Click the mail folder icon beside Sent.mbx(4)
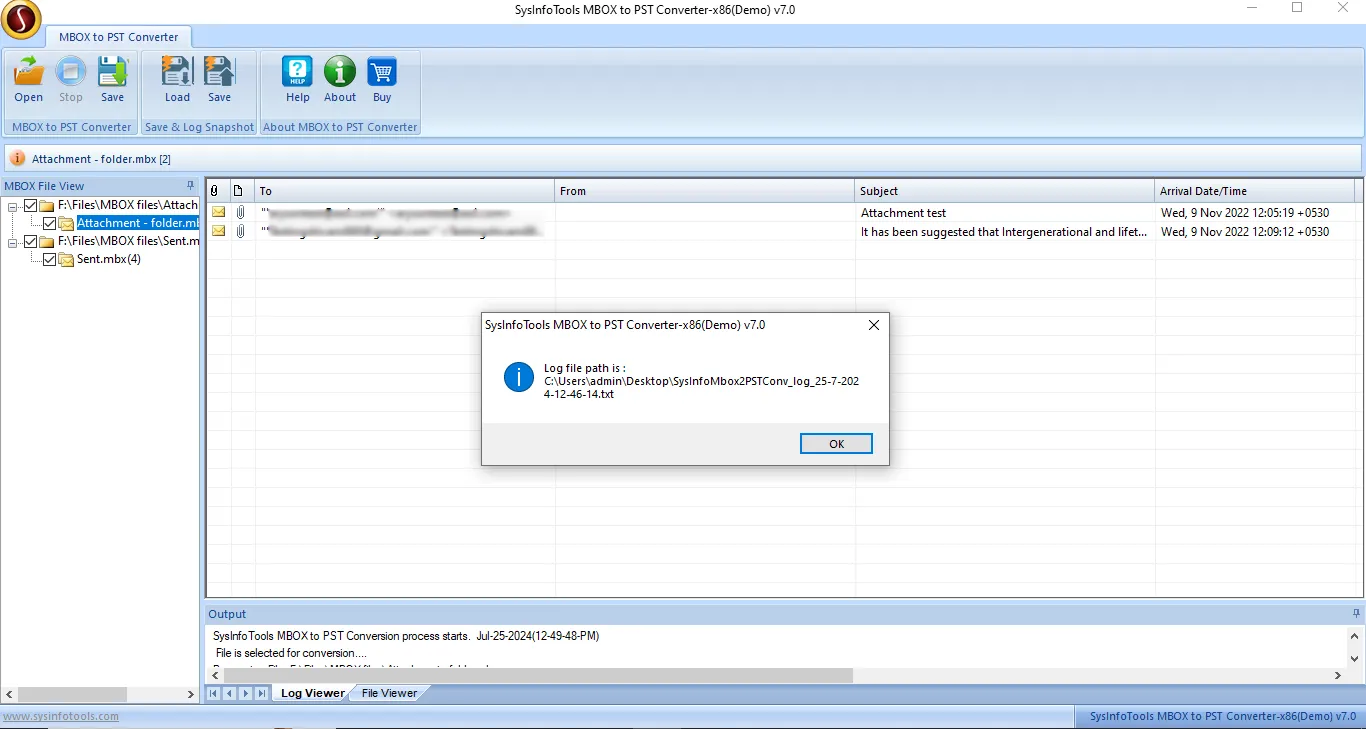 click(x=66, y=259)
